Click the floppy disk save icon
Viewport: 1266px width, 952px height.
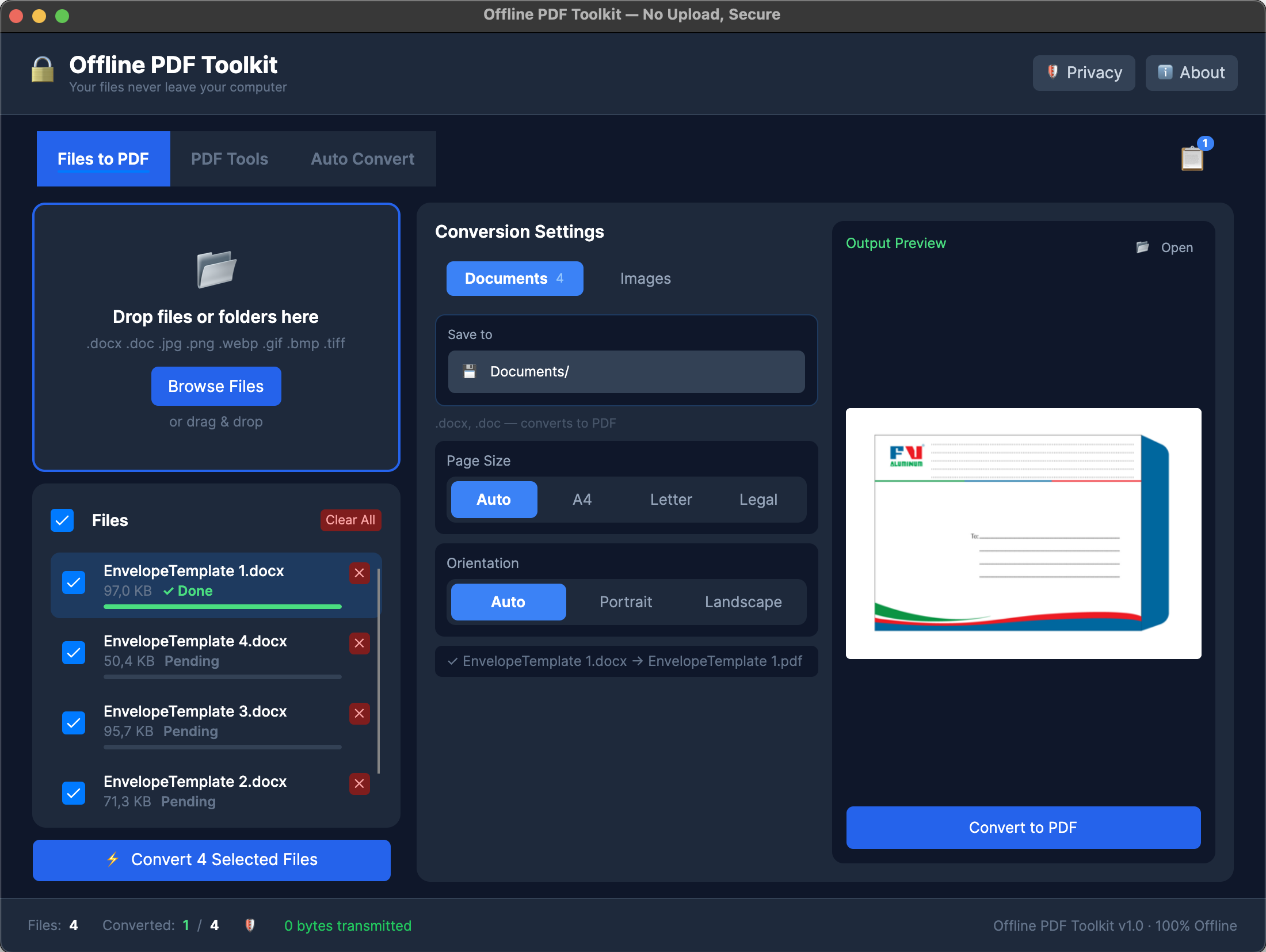(470, 372)
